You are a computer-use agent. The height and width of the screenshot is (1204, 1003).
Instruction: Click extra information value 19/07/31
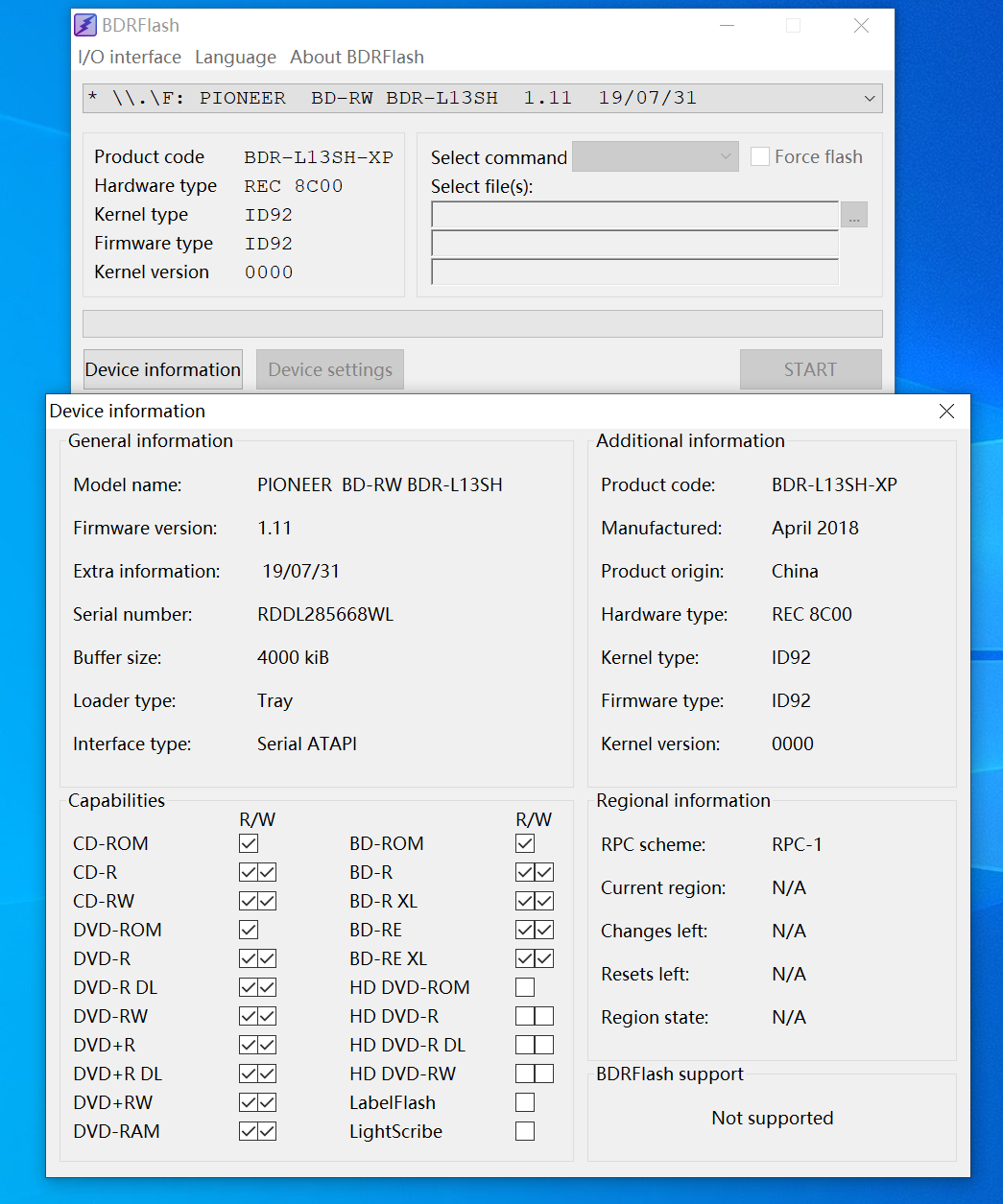(x=300, y=571)
